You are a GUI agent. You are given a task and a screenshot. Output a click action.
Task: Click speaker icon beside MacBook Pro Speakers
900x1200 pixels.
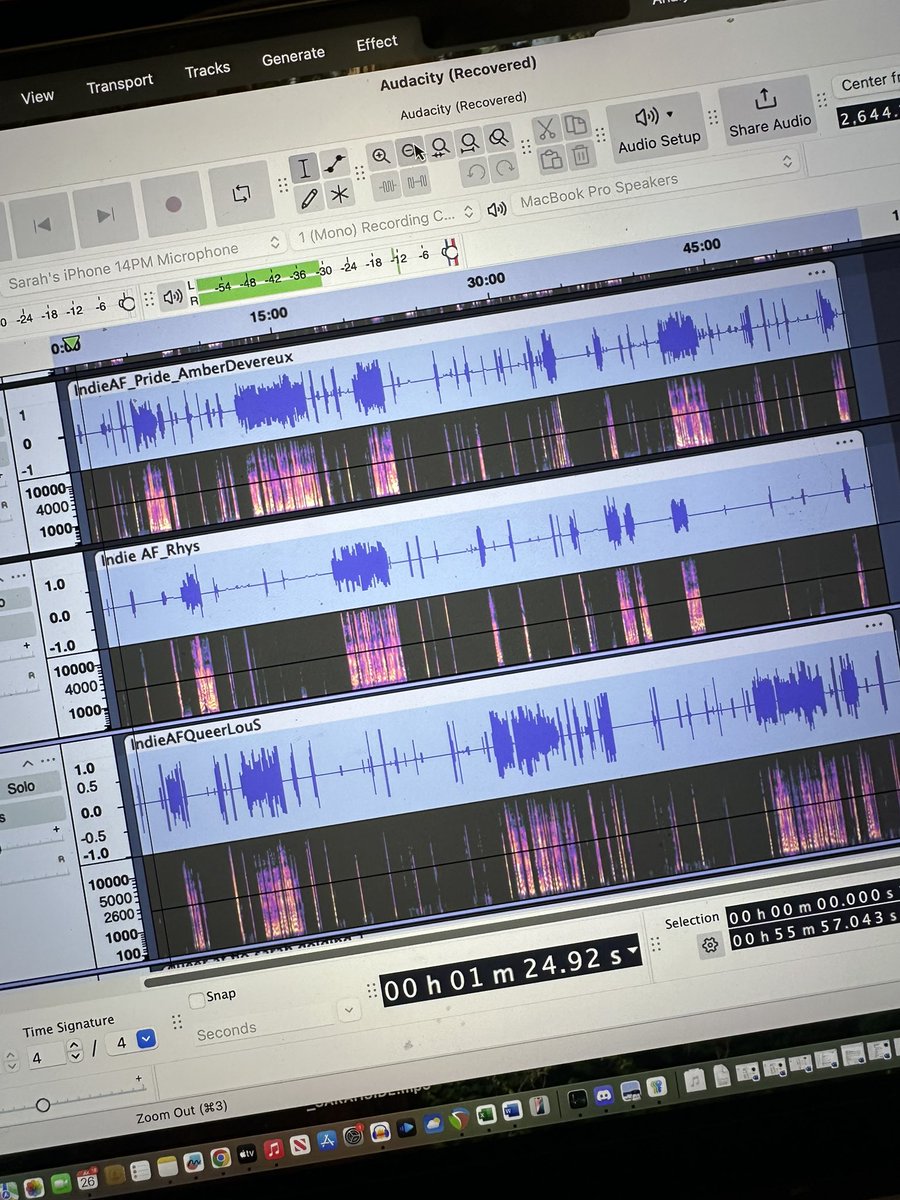497,209
